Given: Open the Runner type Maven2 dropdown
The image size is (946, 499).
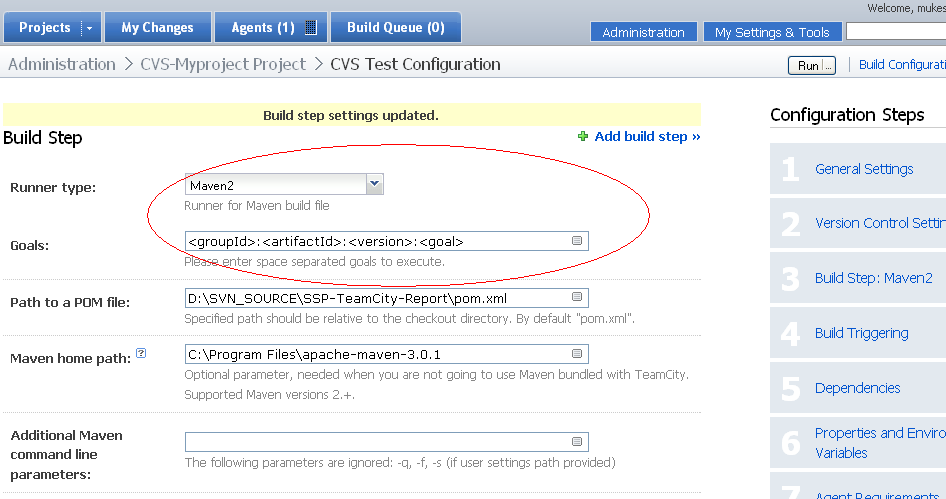Looking at the screenshot, I should click(x=284, y=185).
